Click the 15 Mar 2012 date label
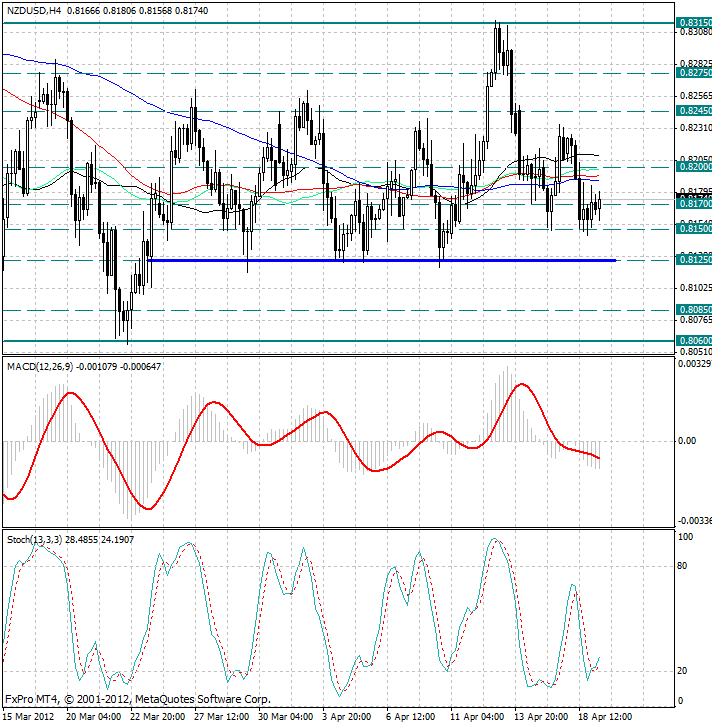The image size is (712, 724). [x=30, y=716]
